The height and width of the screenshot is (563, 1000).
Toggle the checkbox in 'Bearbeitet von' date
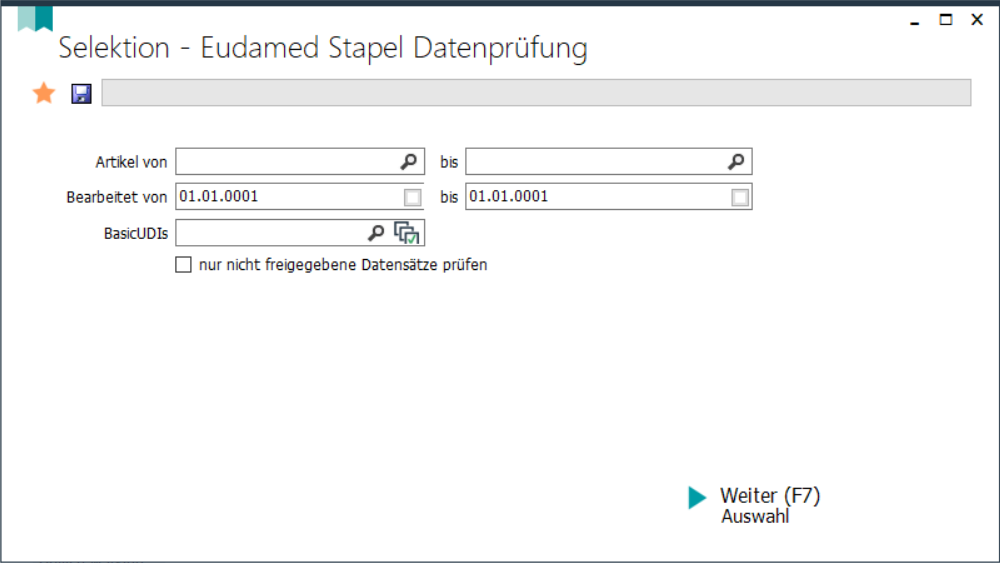(412, 198)
